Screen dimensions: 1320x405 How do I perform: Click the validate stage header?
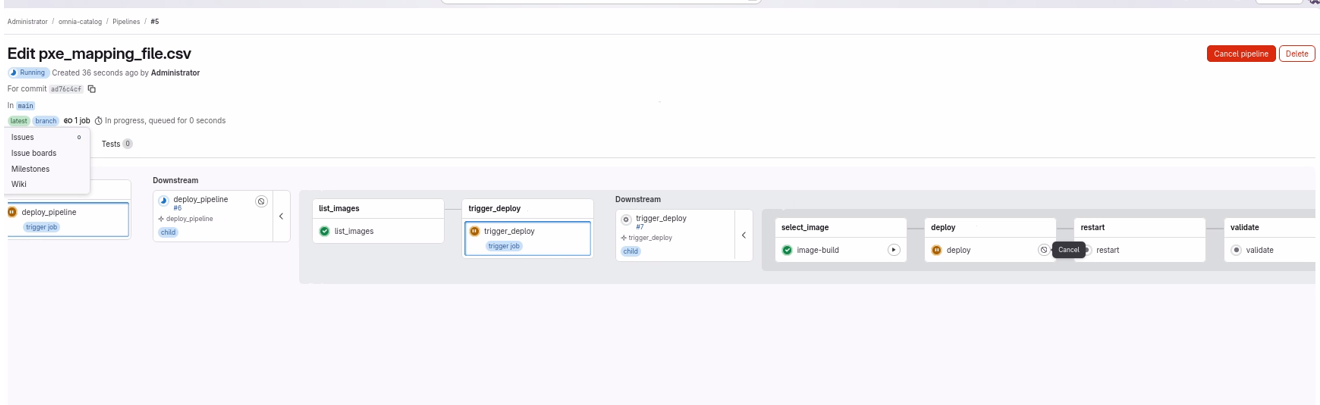tap(1245, 227)
